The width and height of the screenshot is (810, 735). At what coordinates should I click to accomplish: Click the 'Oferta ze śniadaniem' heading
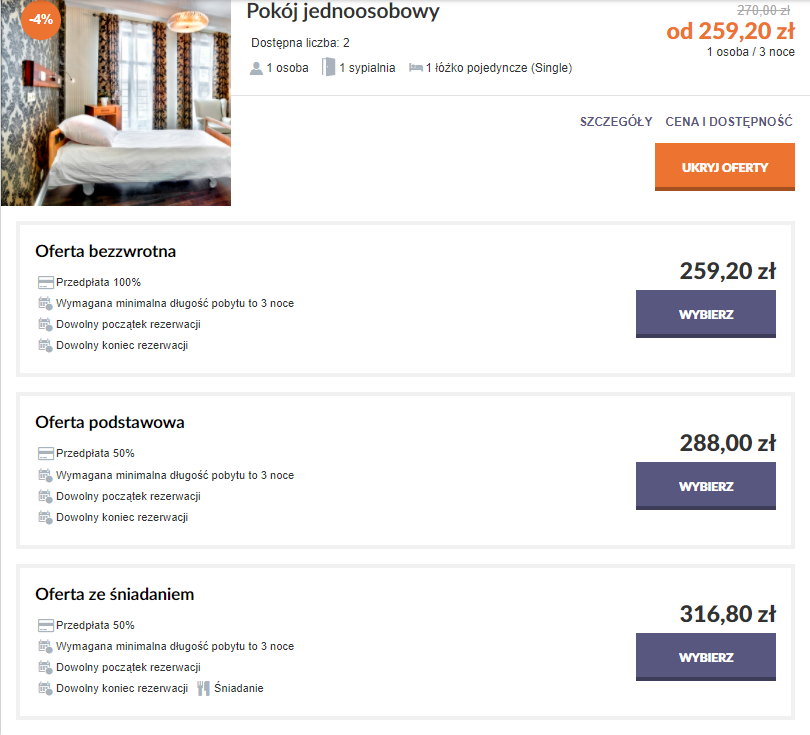coord(115,594)
